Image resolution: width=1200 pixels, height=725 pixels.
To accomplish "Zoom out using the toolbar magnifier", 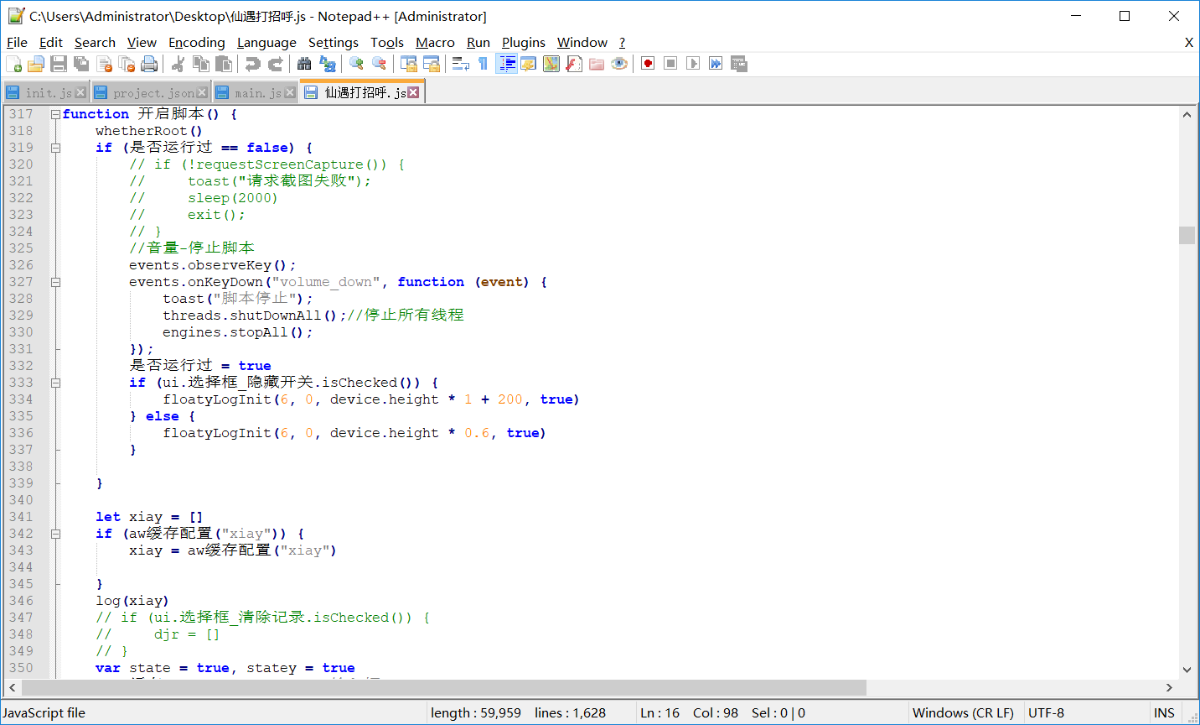I will coord(379,64).
